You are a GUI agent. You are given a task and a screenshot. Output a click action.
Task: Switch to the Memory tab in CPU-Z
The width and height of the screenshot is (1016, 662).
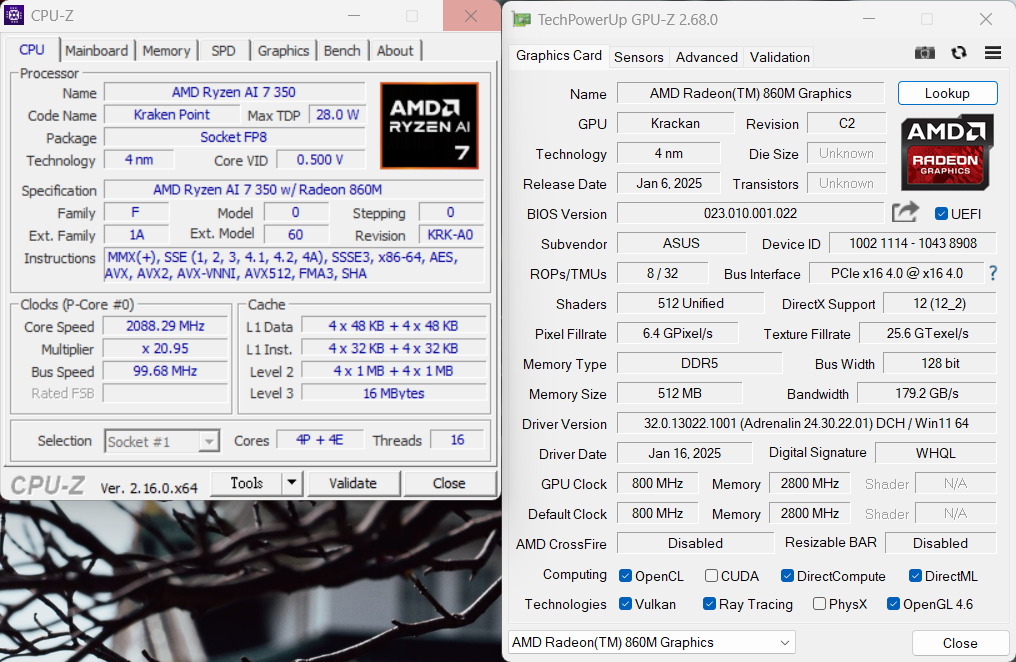[x=166, y=51]
